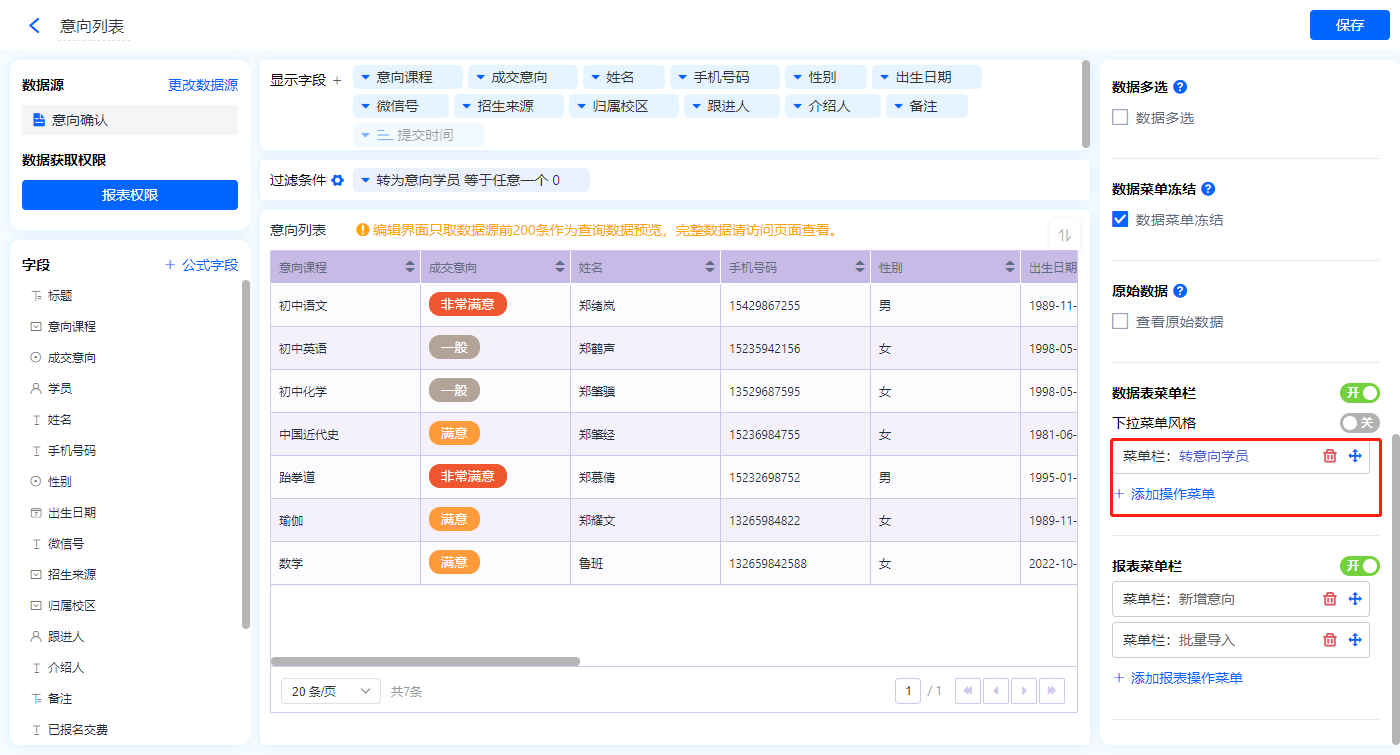
Task: Delete the 批量导入 menu item
Action: [1329, 640]
